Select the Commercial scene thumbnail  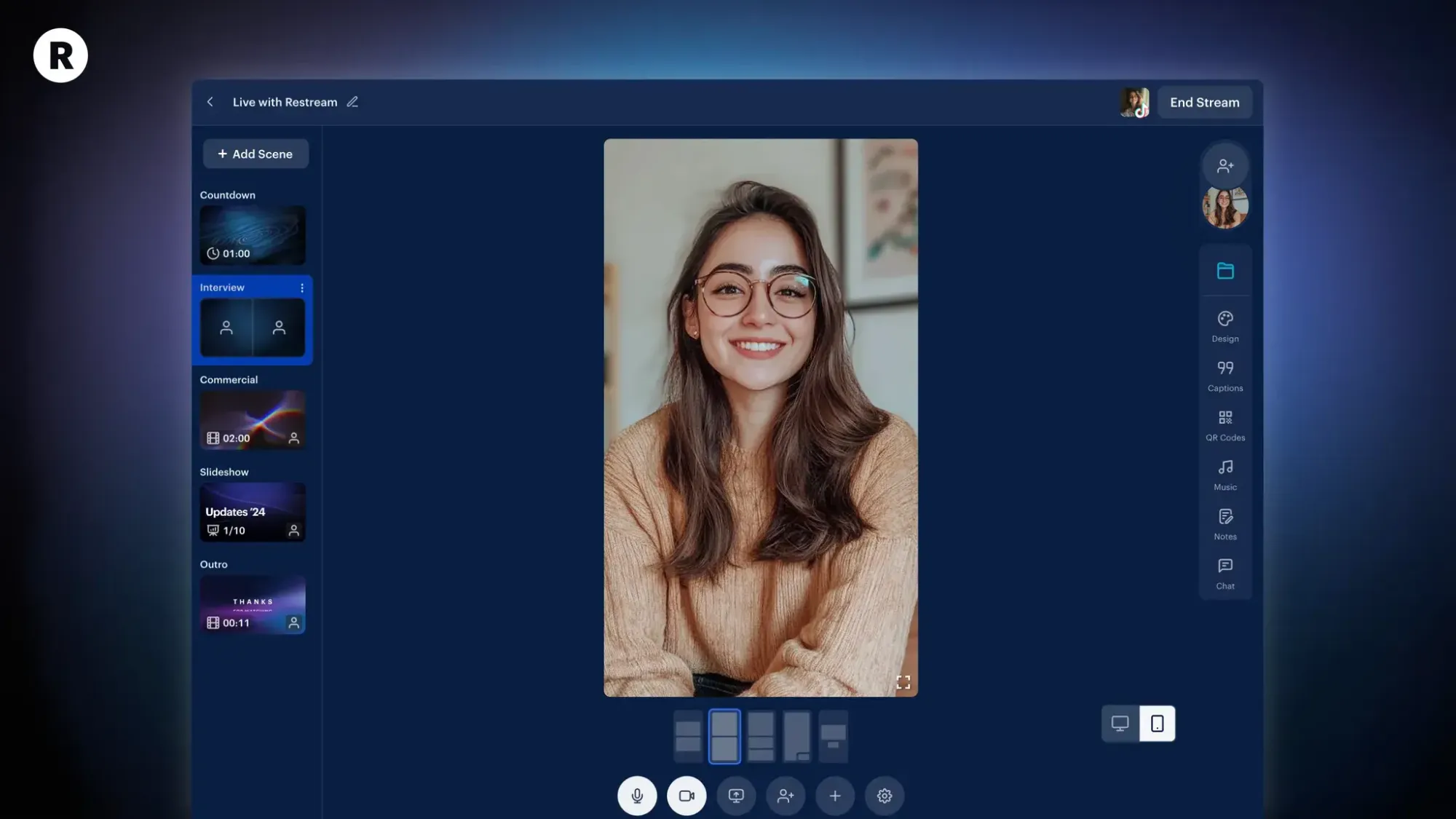pyautogui.click(x=253, y=420)
